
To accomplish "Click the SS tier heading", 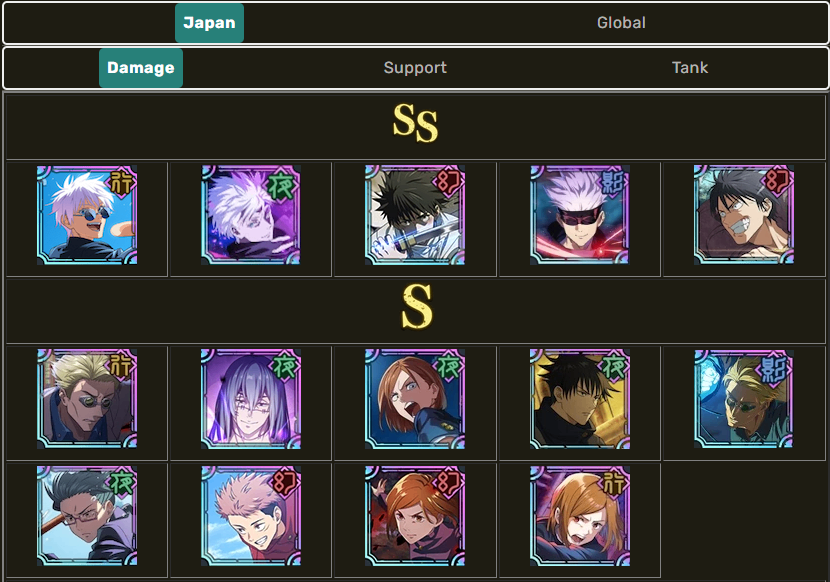I will (416, 123).
